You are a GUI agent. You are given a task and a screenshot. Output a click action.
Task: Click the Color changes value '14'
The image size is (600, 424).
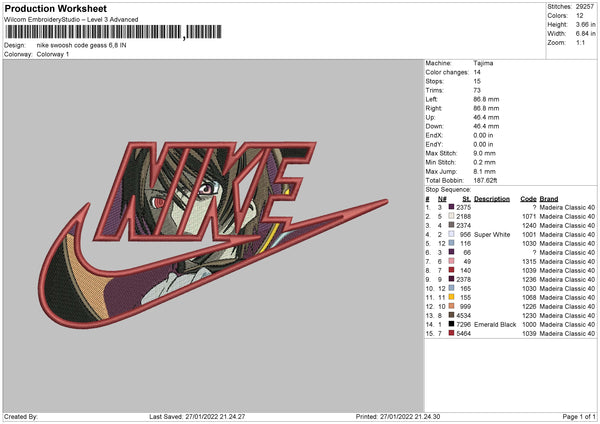coord(477,72)
